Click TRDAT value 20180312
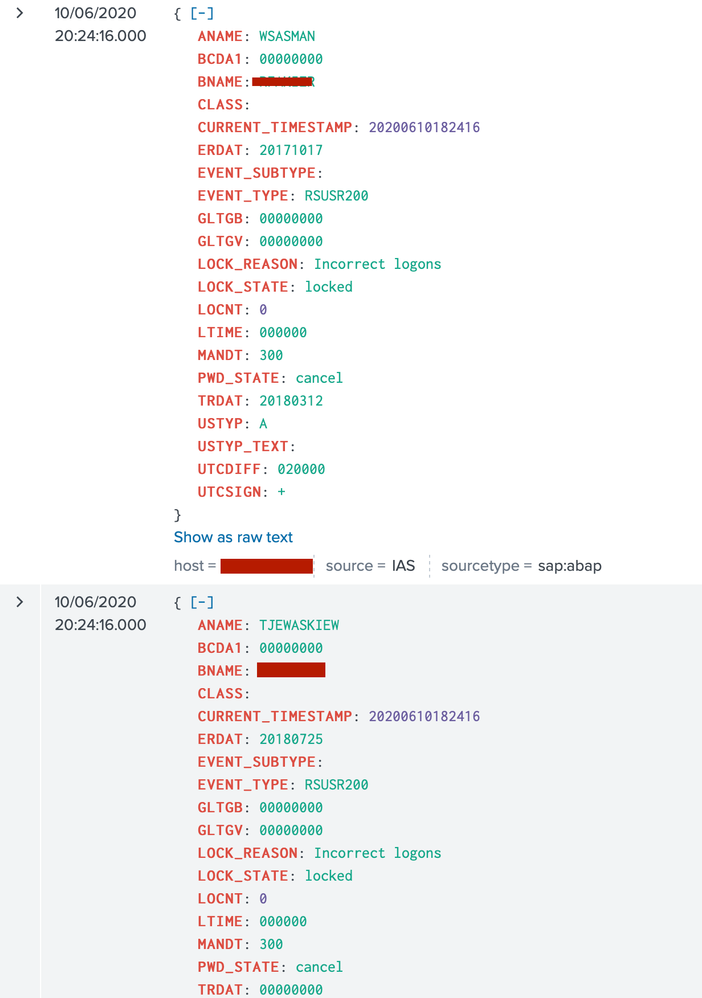This screenshot has width=702, height=998. pyautogui.click(x=291, y=401)
